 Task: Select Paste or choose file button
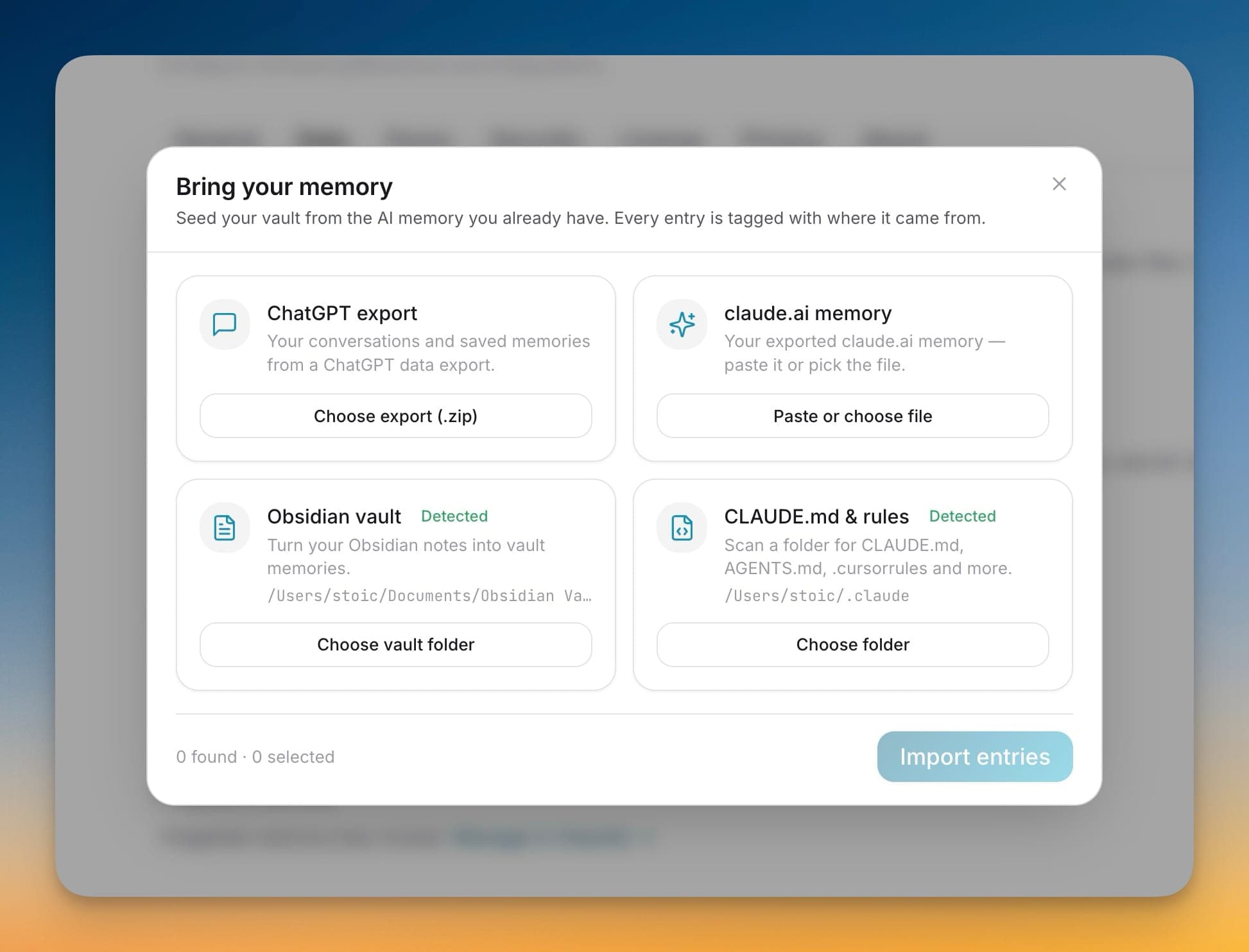(x=852, y=416)
